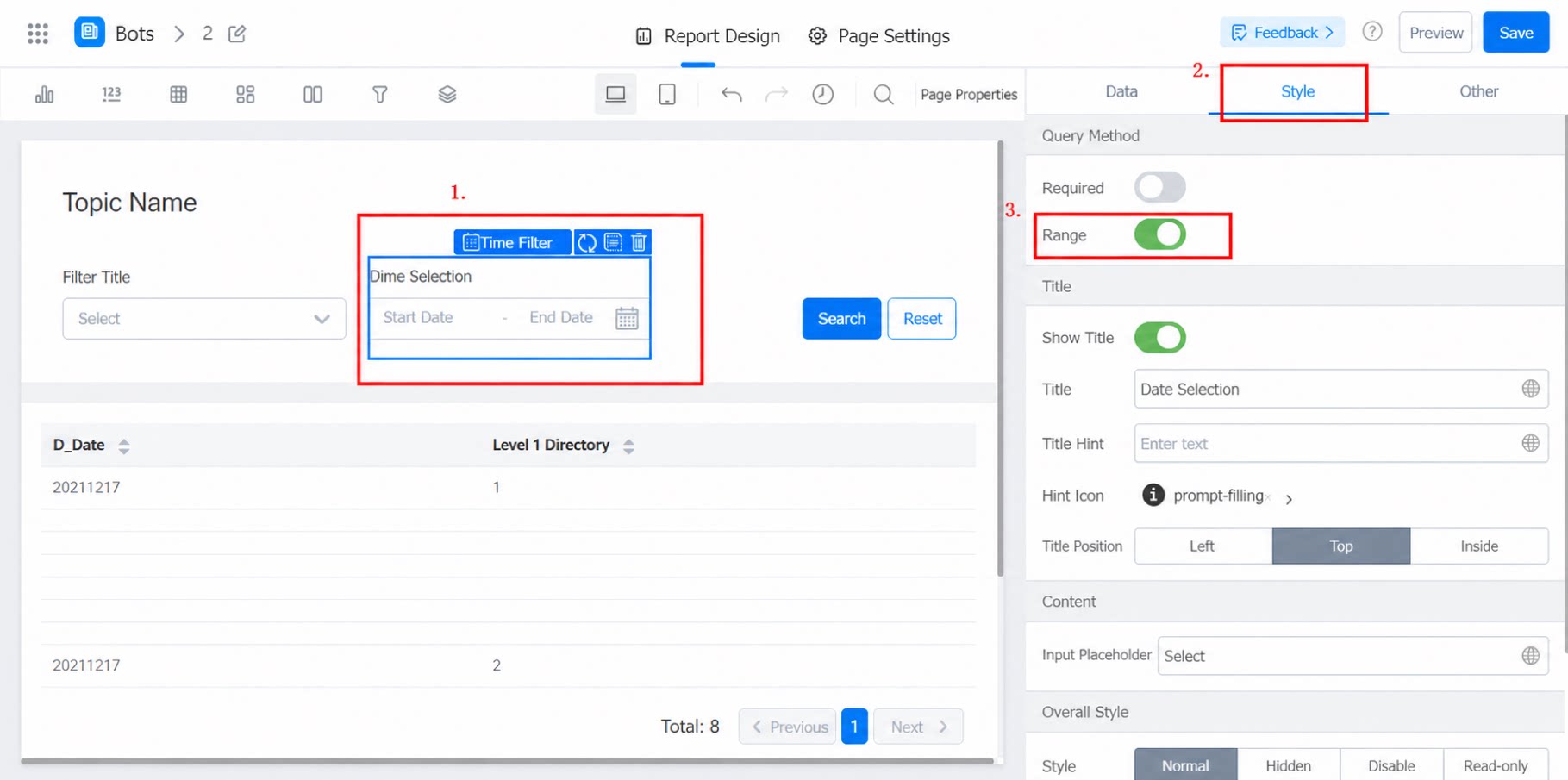1568x780 pixels.
Task: Turn off the Range switch
Action: point(1159,234)
